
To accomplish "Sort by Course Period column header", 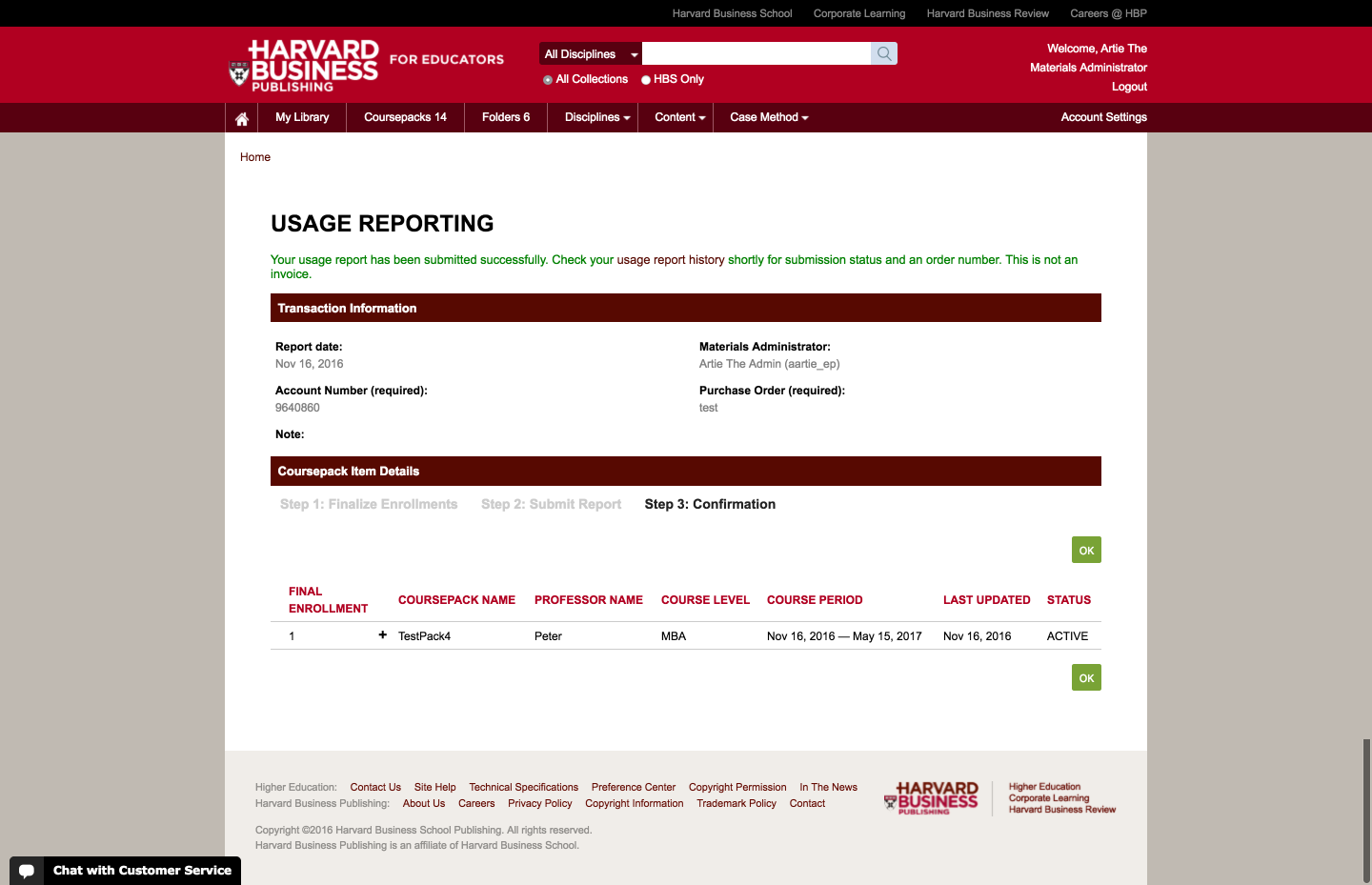I will (815, 600).
